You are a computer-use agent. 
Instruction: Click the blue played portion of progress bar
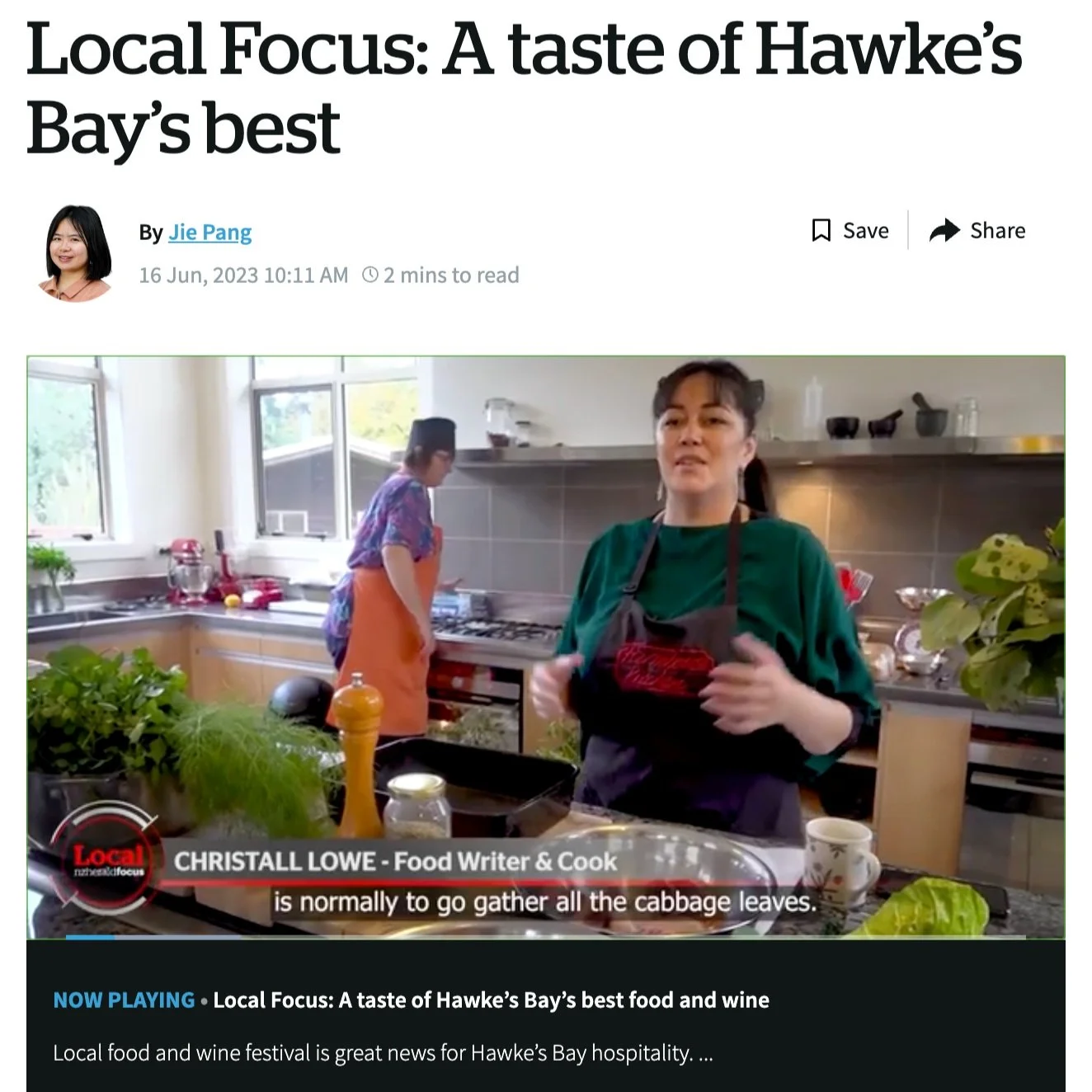pos(91,937)
